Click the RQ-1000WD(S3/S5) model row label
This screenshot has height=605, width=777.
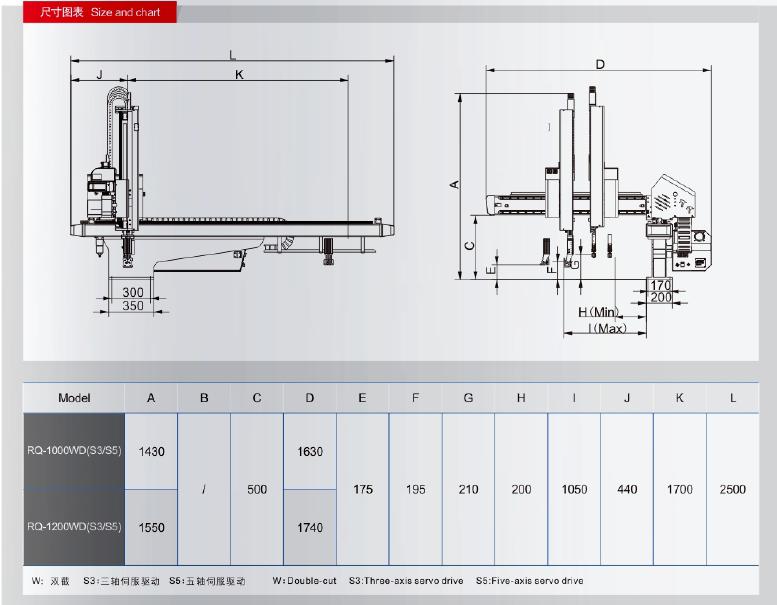pyautogui.click(x=74, y=451)
